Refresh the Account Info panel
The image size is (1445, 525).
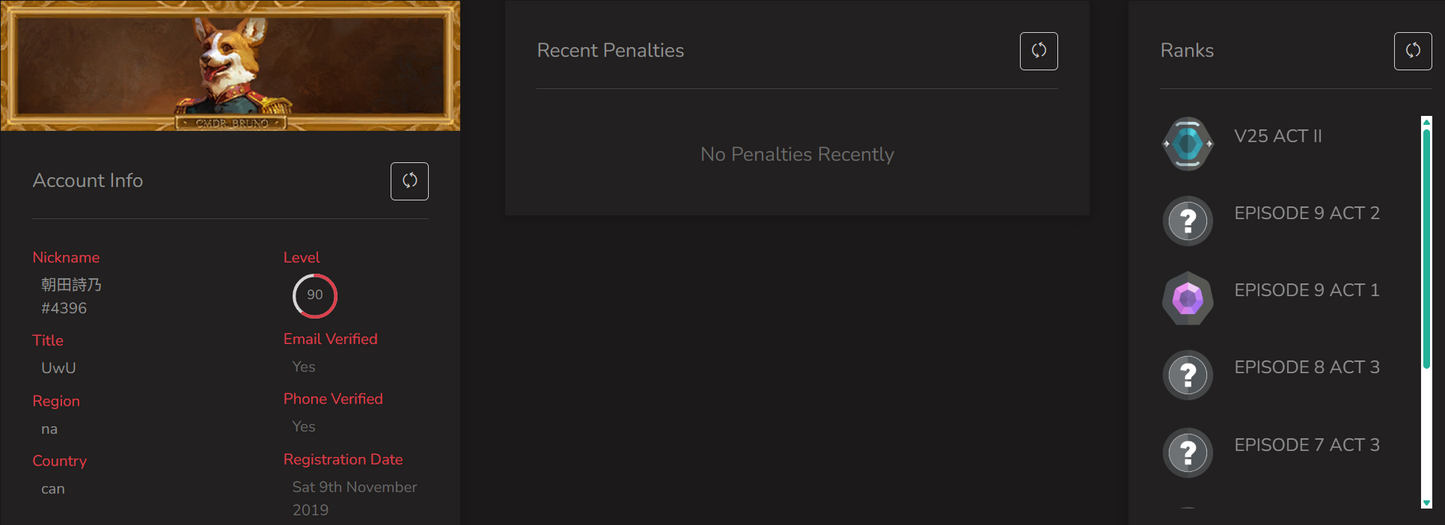tap(409, 181)
